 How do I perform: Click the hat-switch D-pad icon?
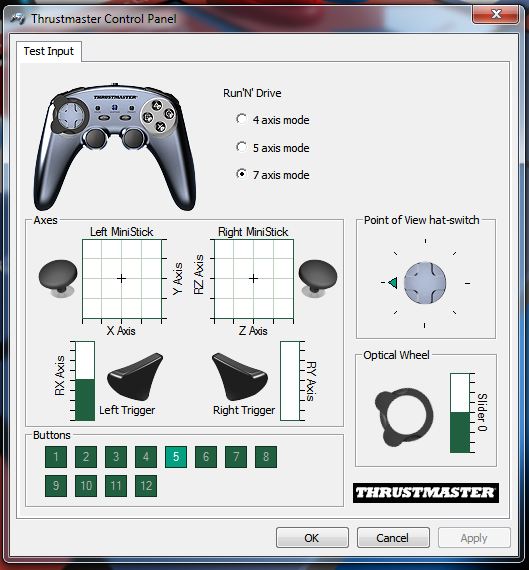tap(425, 283)
